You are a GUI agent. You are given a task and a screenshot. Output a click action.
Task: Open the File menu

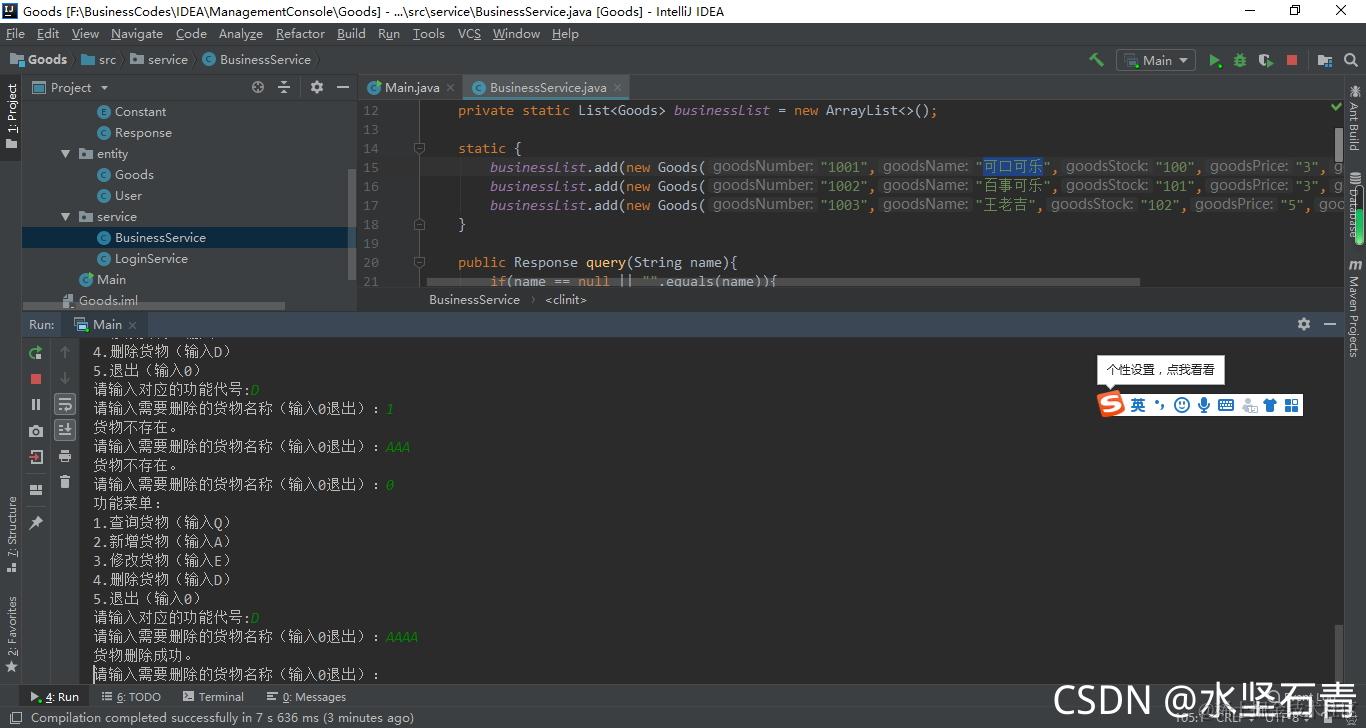[x=15, y=34]
